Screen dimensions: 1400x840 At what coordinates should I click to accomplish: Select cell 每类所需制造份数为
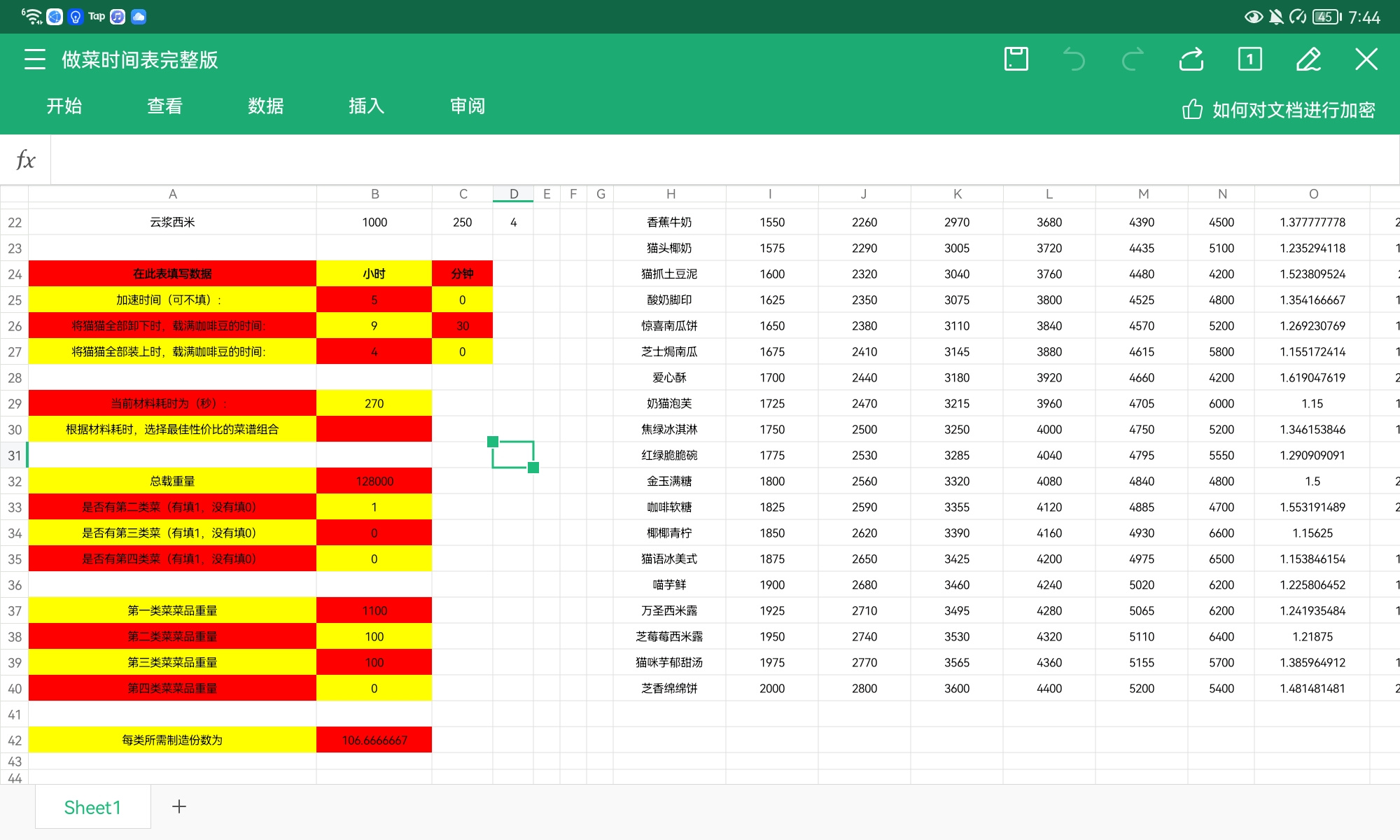pyautogui.click(x=172, y=740)
